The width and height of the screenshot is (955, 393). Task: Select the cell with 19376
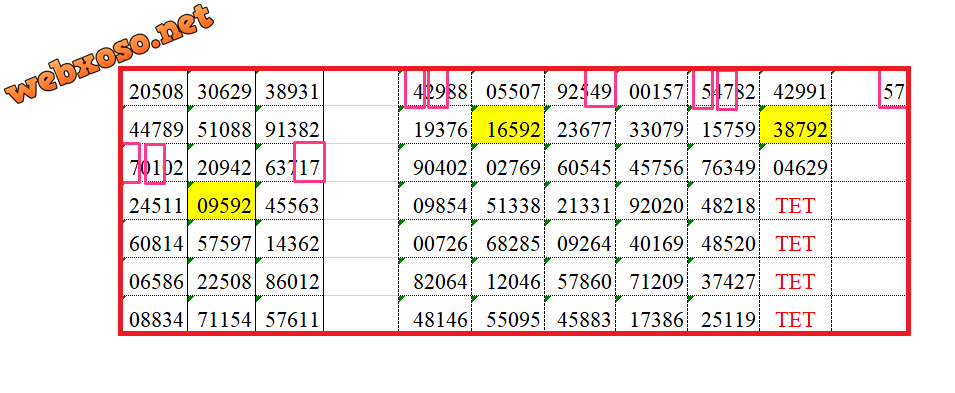pyautogui.click(x=435, y=125)
